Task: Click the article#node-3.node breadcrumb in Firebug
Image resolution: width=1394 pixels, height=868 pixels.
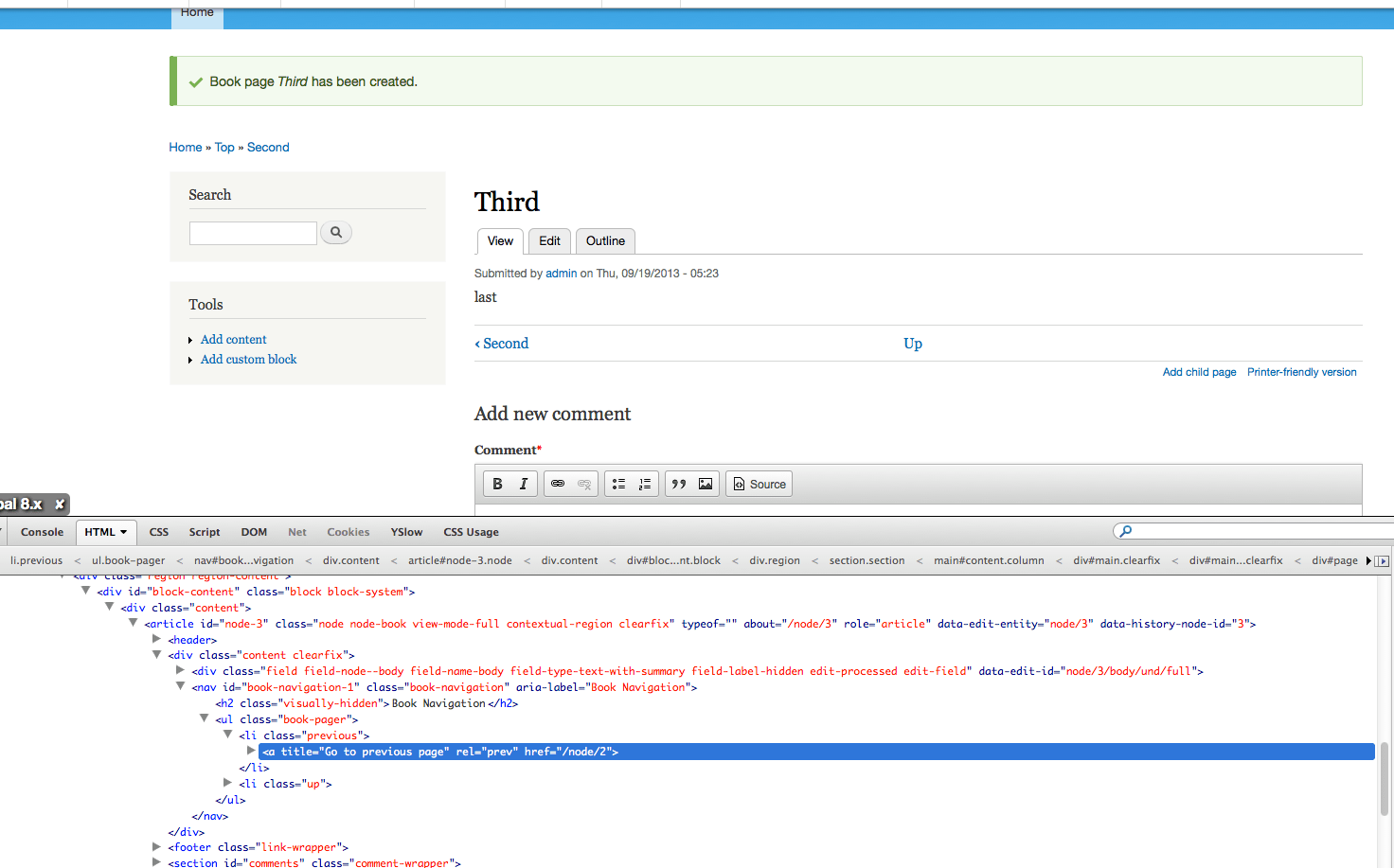Action: 460,559
